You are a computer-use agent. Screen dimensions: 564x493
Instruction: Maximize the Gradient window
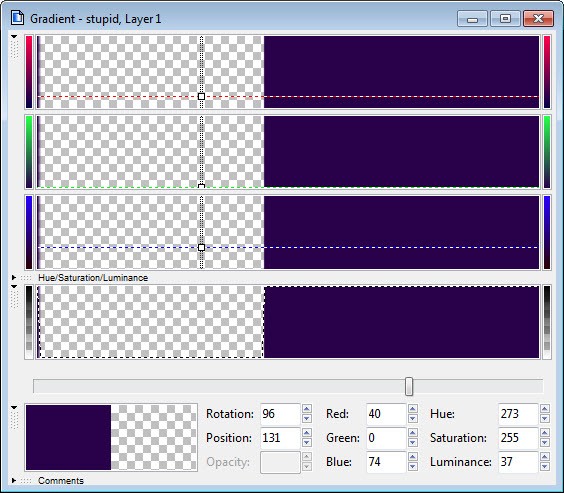click(x=505, y=19)
